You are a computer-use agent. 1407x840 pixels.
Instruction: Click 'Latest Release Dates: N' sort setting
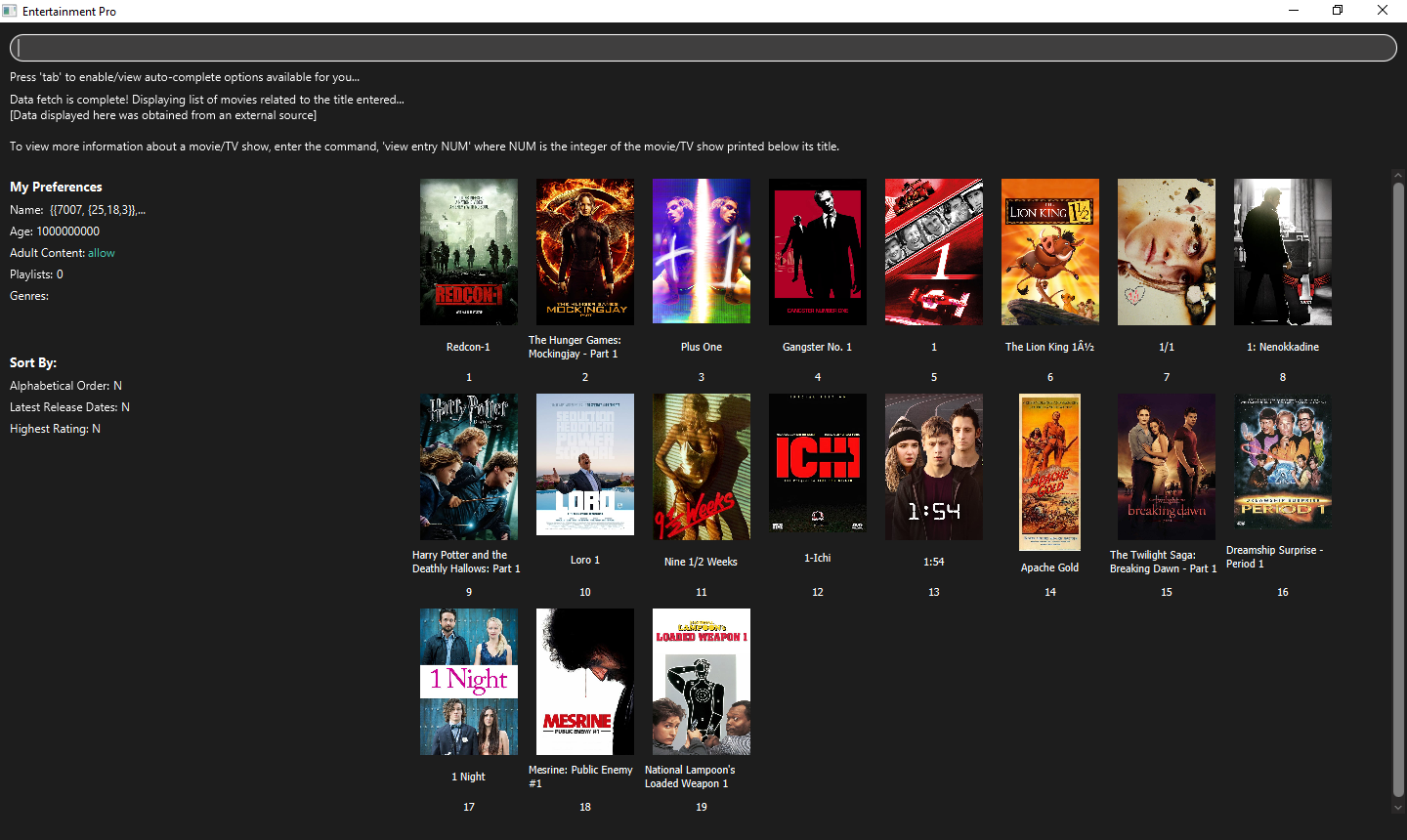[x=69, y=407]
